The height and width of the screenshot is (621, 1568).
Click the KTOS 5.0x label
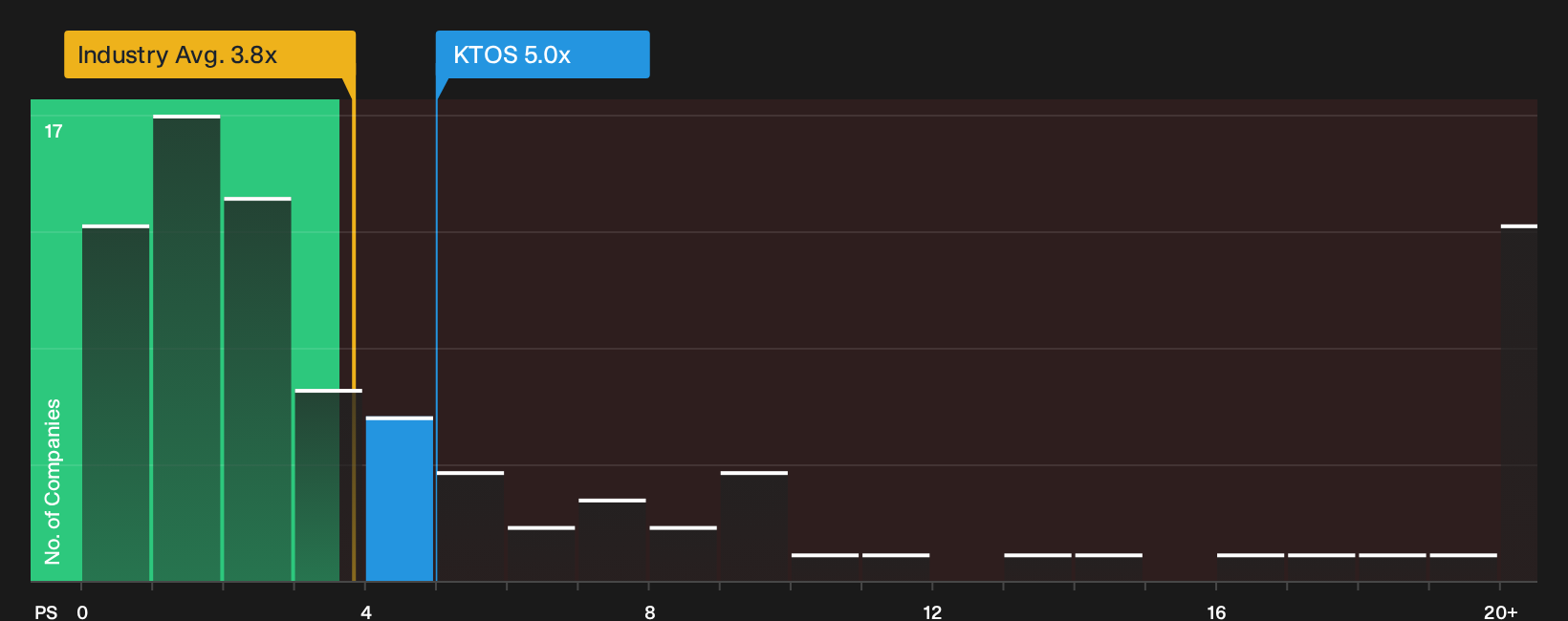tap(542, 54)
